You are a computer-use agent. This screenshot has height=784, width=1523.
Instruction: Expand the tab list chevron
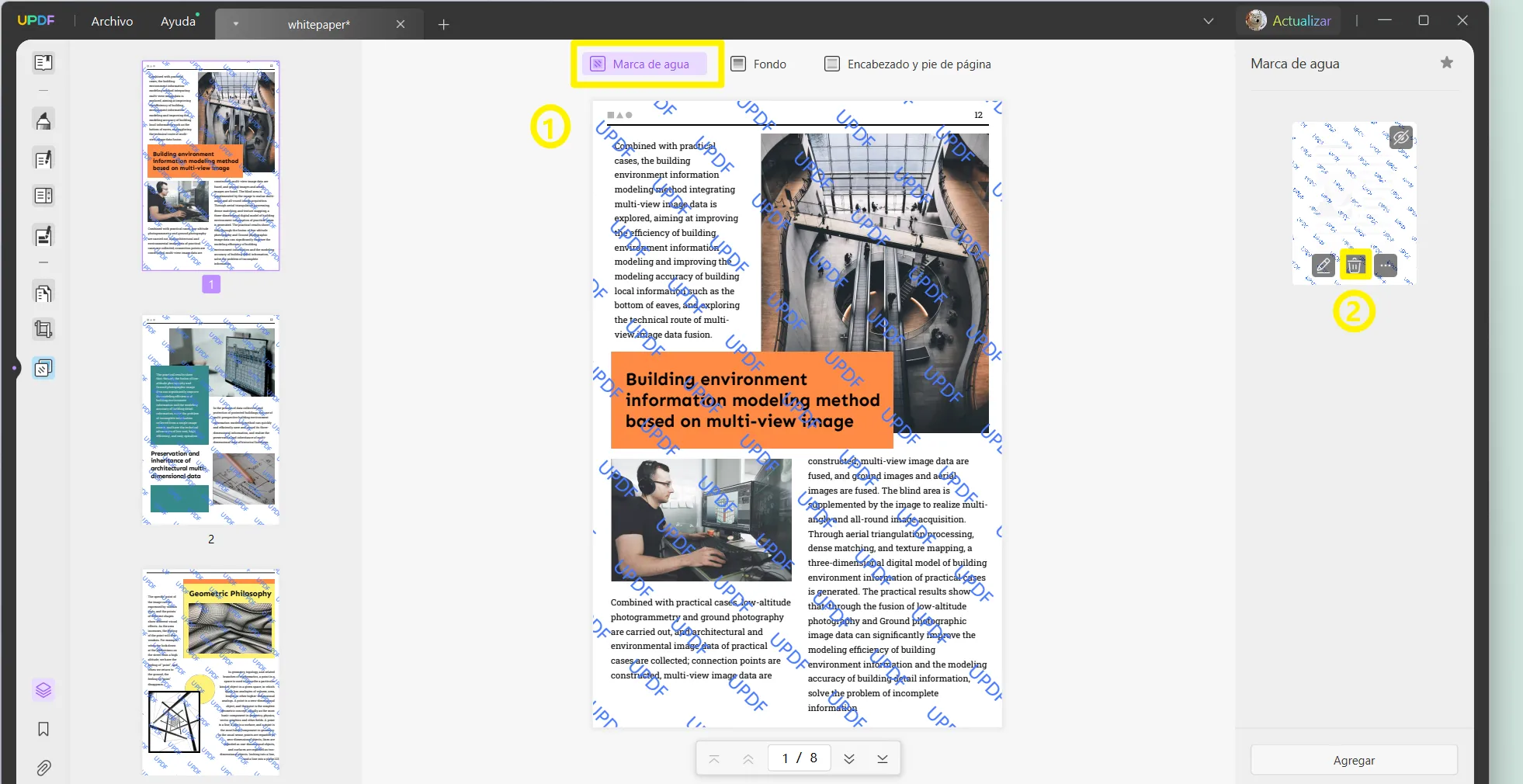click(1209, 21)
